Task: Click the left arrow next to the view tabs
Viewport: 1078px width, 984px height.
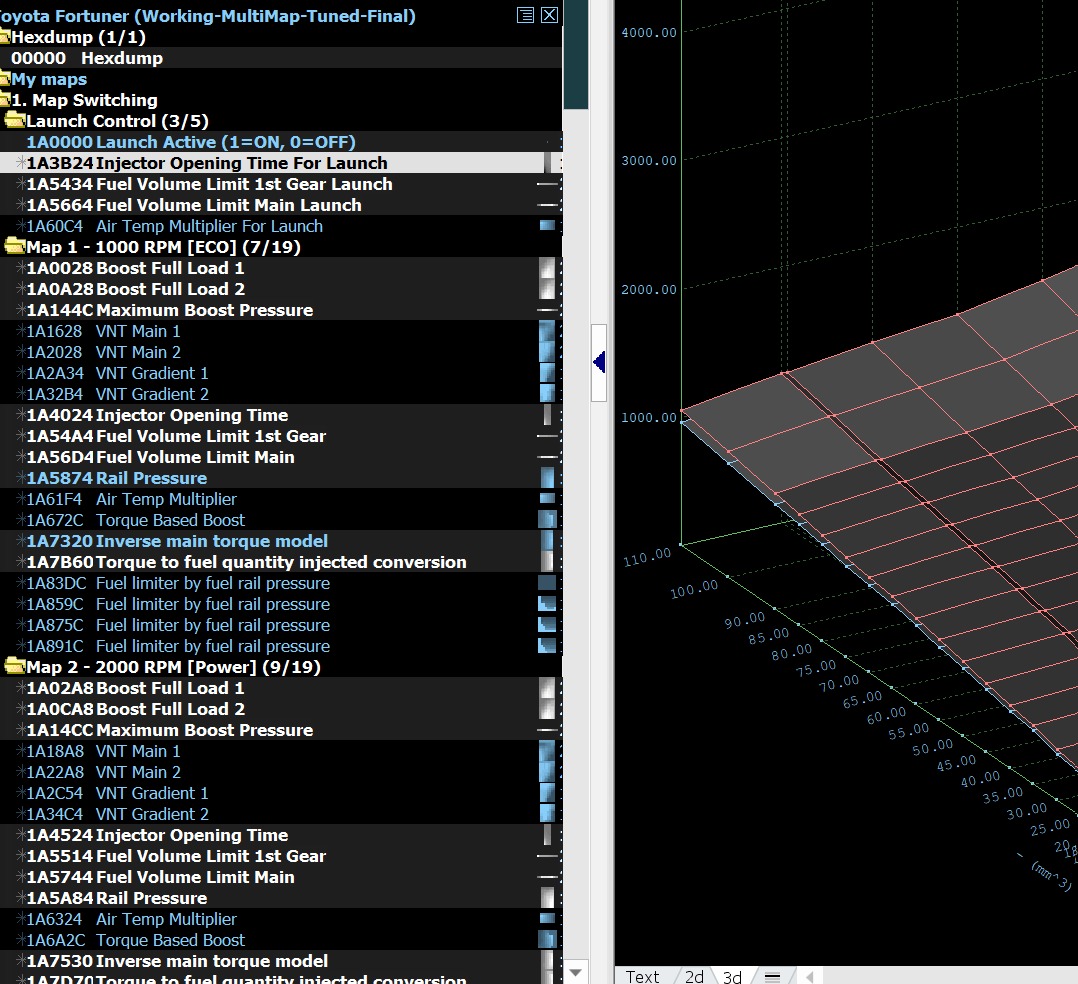Action: [x=810, y=976]
